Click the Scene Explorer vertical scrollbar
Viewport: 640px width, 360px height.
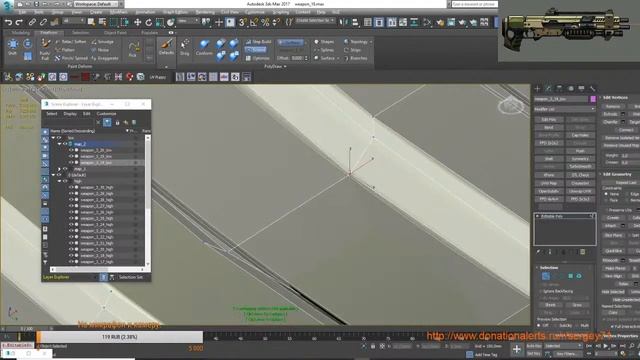click(148, 201)
